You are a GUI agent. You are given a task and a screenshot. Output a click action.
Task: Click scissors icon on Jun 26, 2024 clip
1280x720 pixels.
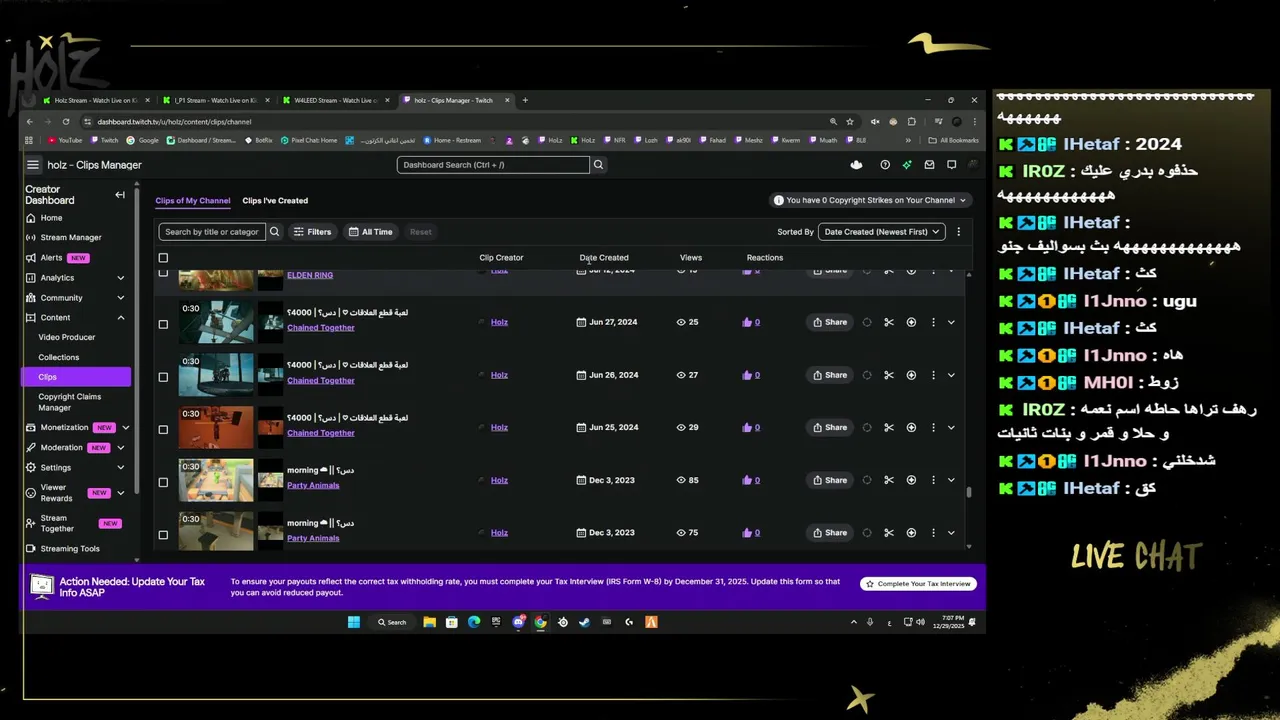[888, 375]
